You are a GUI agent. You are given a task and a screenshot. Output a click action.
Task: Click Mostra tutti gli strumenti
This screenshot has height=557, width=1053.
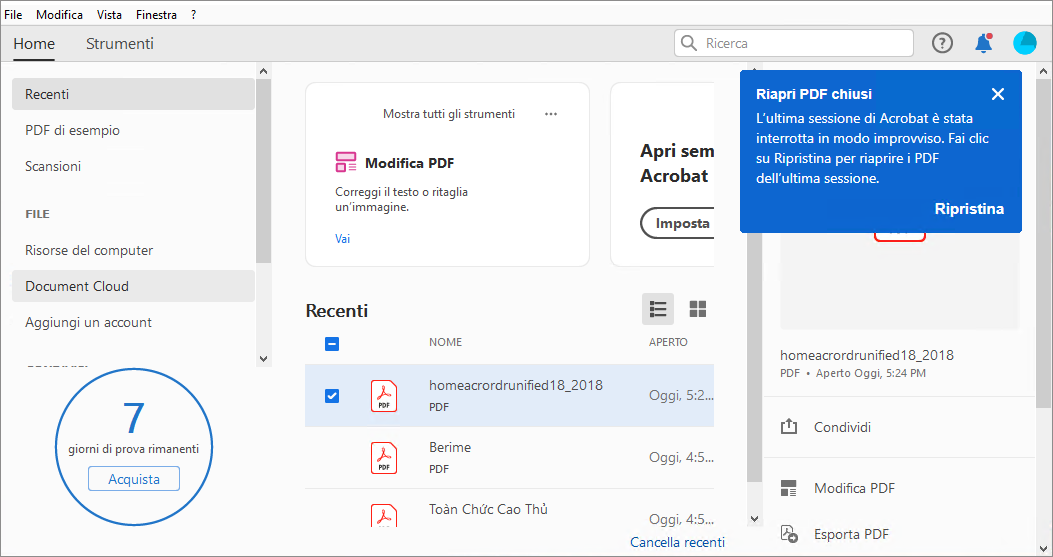tap(449, 114)
